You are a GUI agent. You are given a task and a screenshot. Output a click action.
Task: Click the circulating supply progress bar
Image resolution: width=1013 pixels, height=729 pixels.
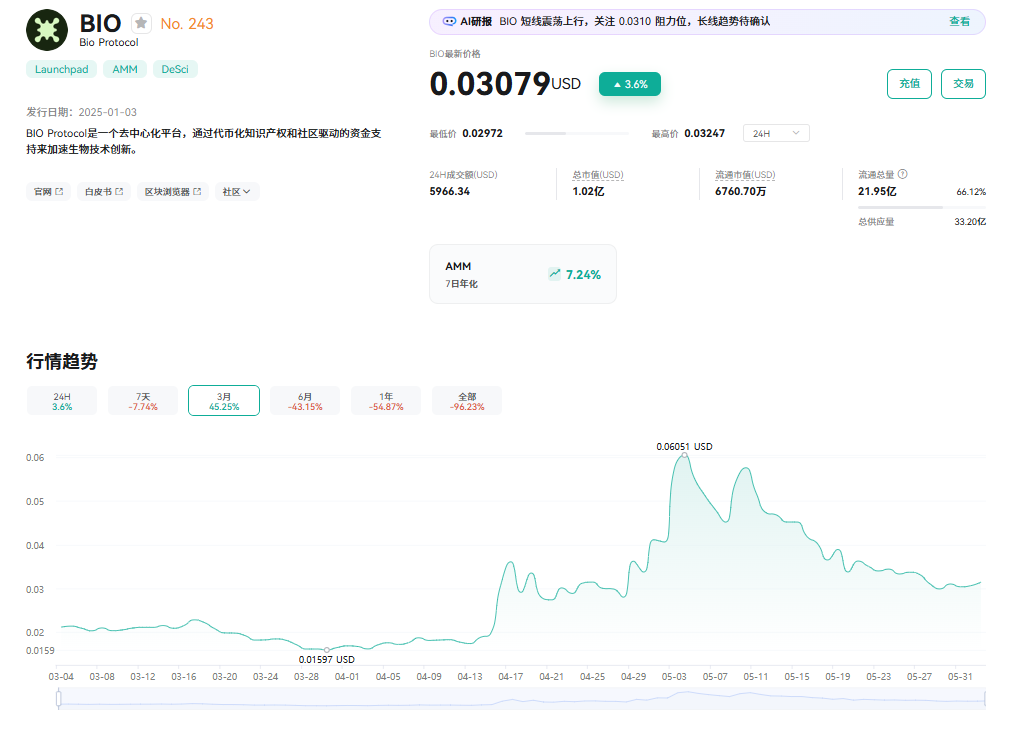[921, 207]
